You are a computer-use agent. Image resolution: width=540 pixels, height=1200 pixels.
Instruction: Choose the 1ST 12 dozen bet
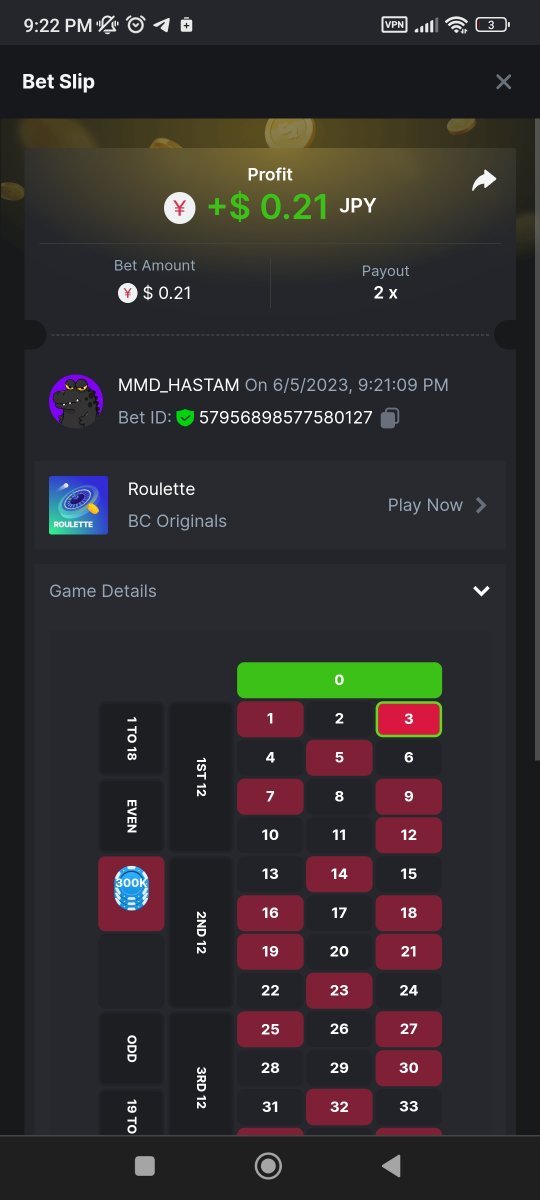click(201, 777)
